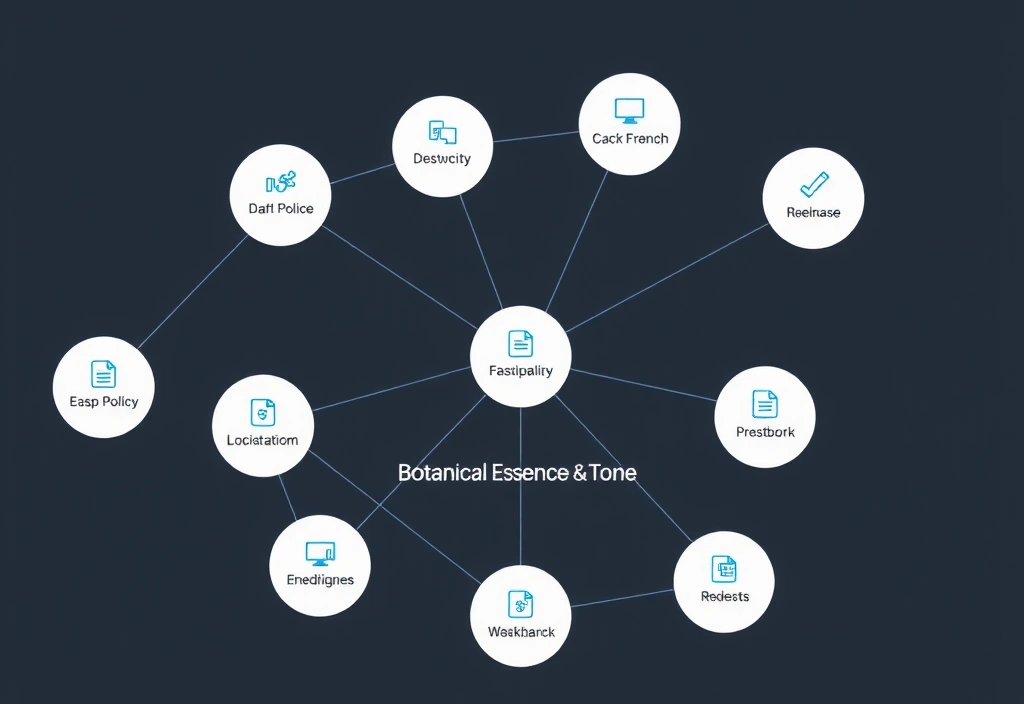Click the Easp Policy node circle
The image size is (1024, 704).
coord(103,387)
